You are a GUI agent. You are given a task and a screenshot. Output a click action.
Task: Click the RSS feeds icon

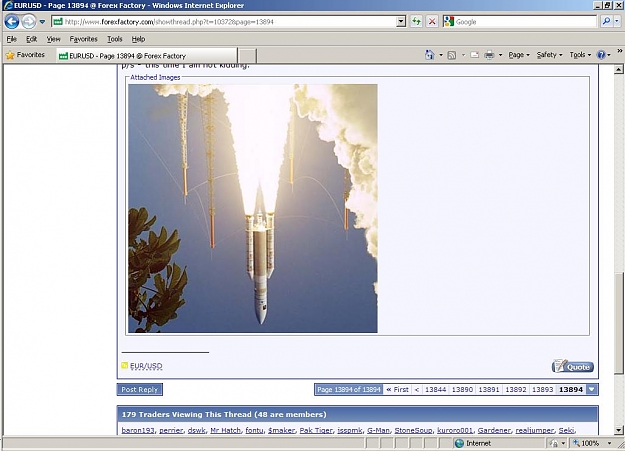452,55
